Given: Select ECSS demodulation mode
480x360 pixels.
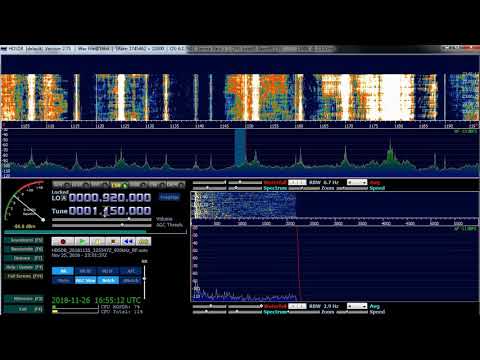Looking at the screenshot, I should (x=81, y=185).
